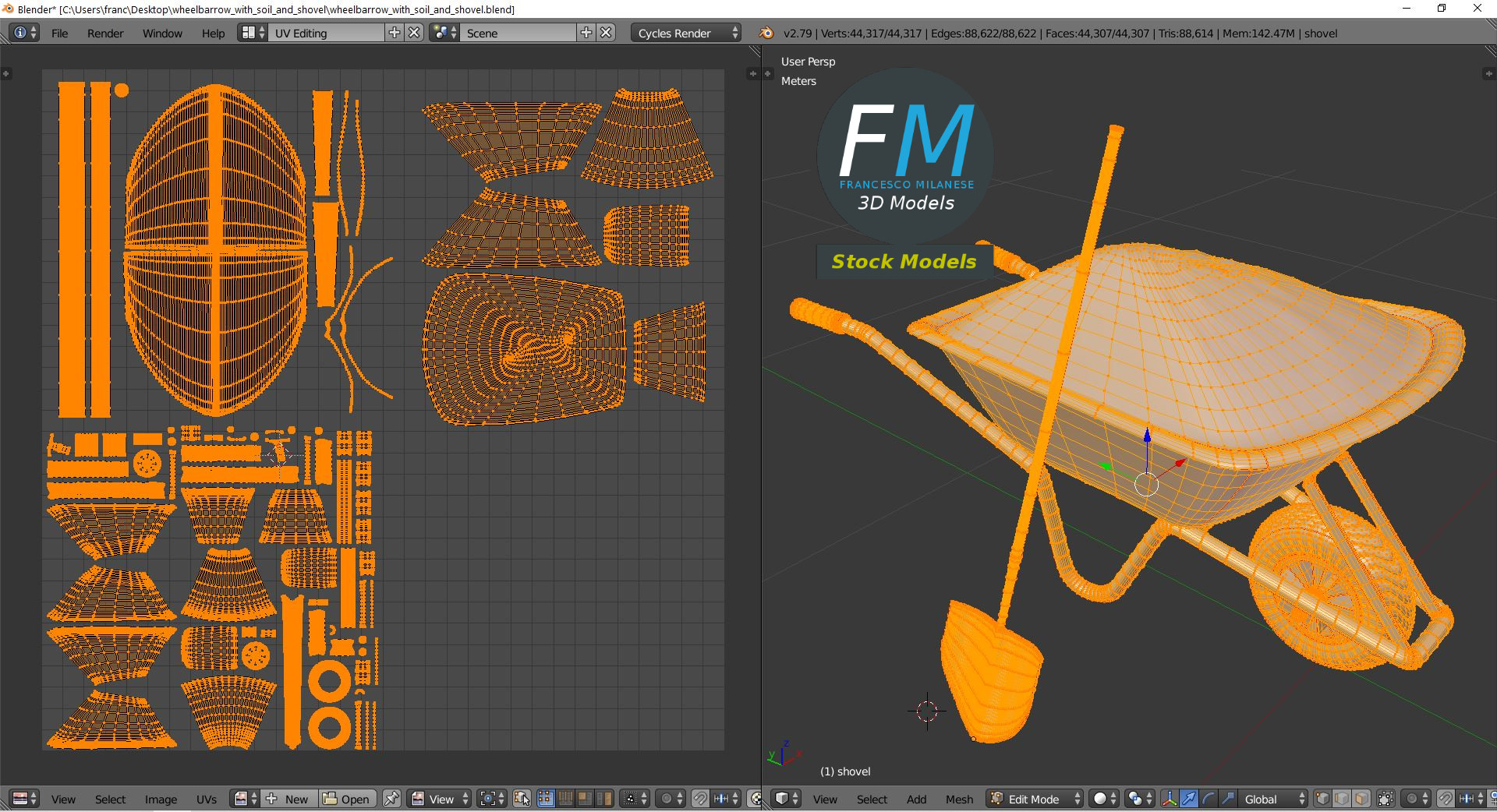The width and height of the screenshot is (1497, 812).
Task: Click the Scene name field
Action: coord(518,33)
